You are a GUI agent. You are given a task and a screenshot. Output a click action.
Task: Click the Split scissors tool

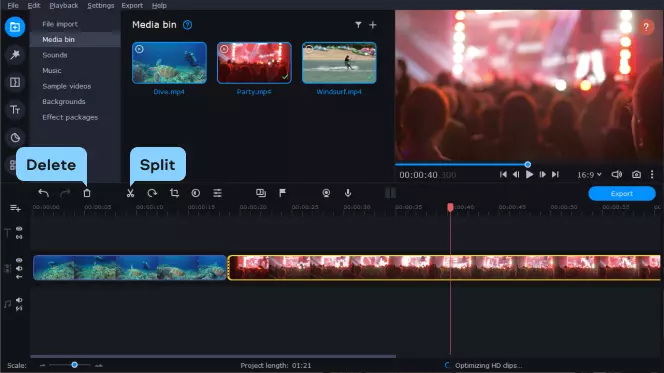130,193
